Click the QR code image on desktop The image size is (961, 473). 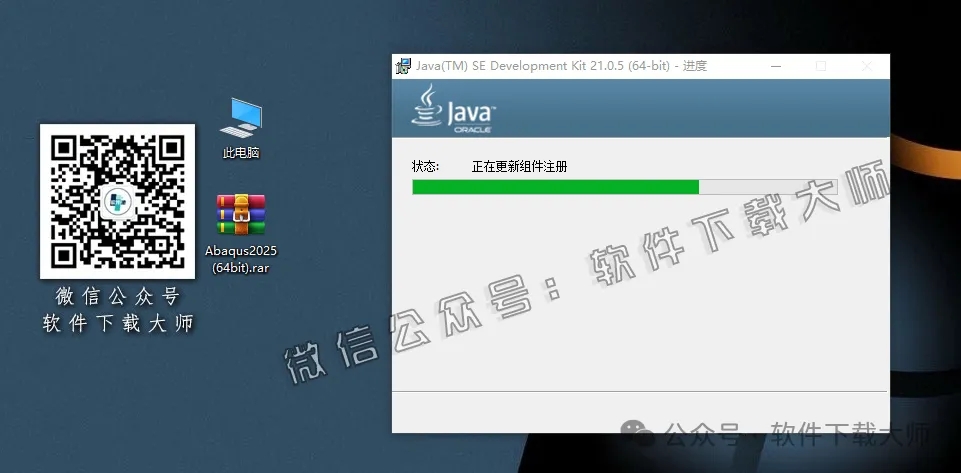point(118,202)
